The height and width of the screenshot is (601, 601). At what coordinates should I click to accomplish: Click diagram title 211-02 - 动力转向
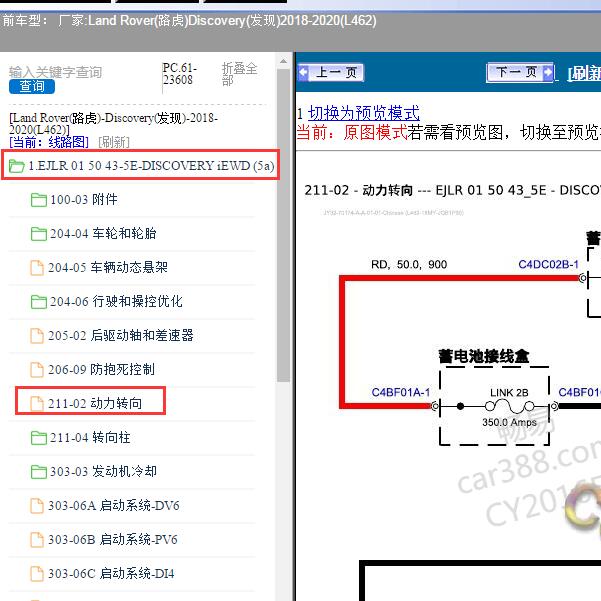[359, 190]
